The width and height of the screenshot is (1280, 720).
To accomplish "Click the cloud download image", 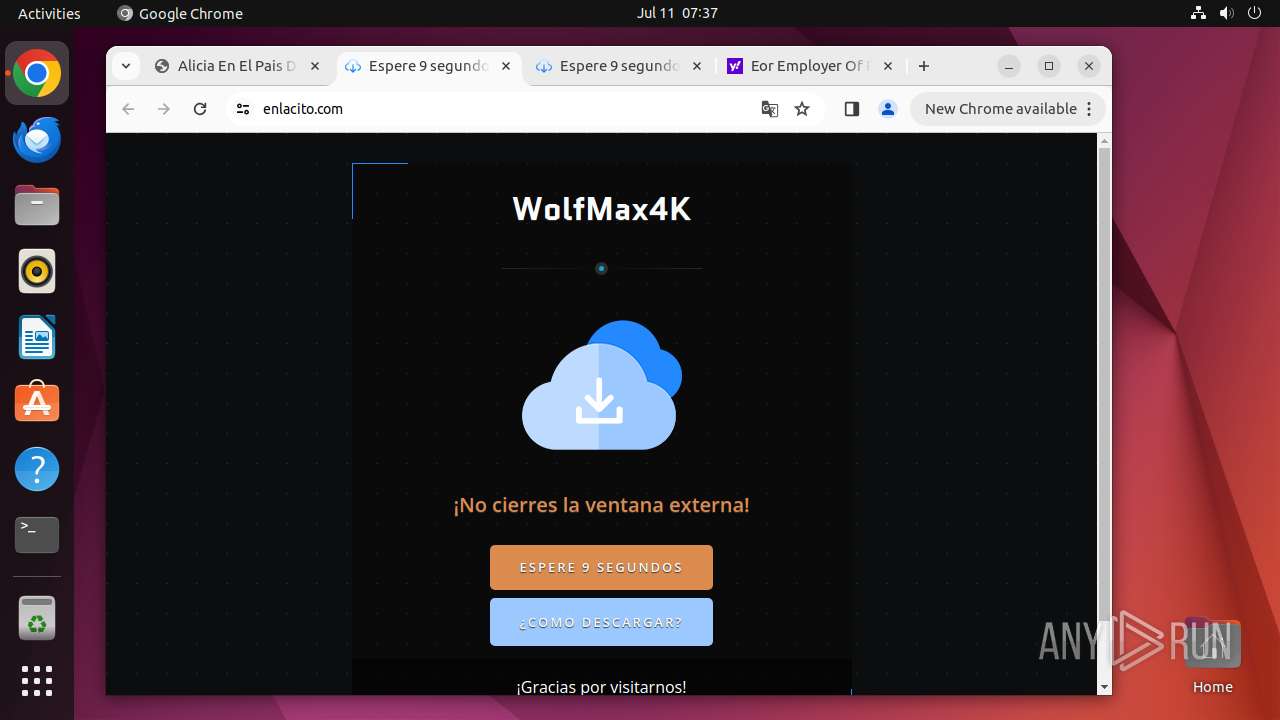I will click(x=601, y=385).
